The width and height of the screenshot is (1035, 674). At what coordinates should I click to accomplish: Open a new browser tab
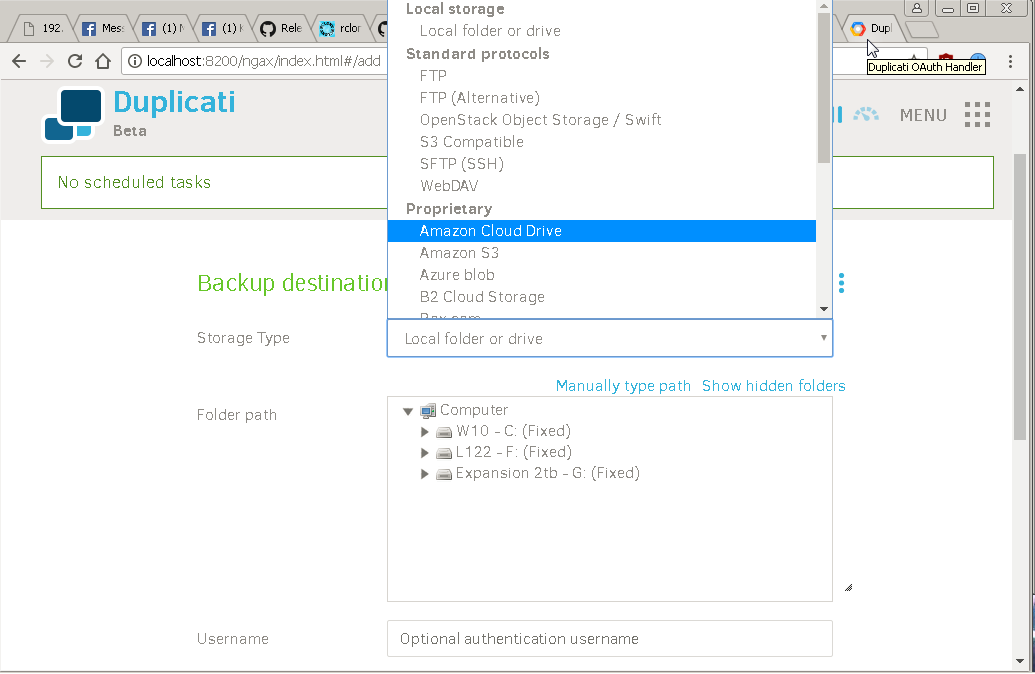pos(921,30)
